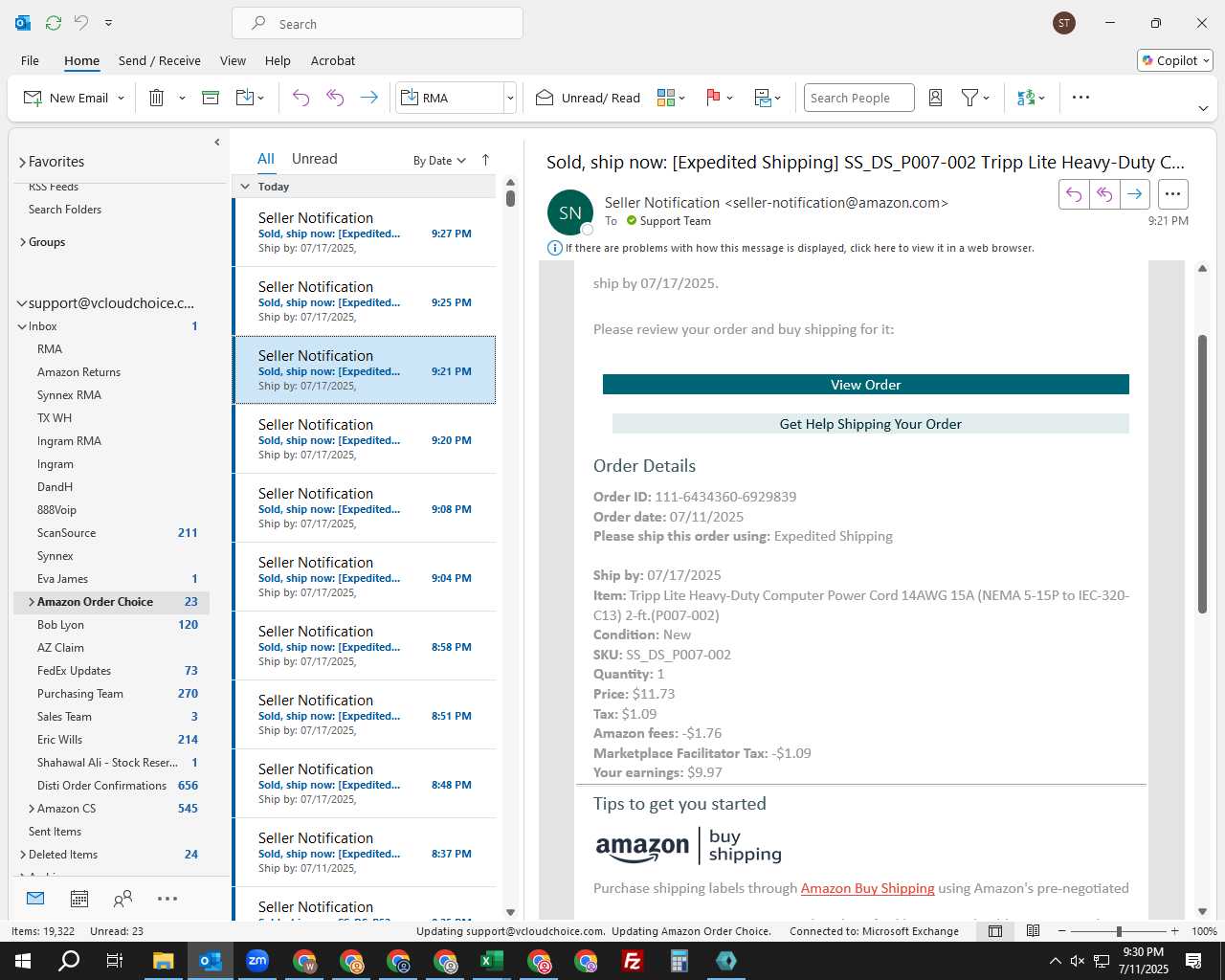Open the Acrobat ribbon tab
This screenshot has width=1225, height=980.
click(x=333, y=60)
